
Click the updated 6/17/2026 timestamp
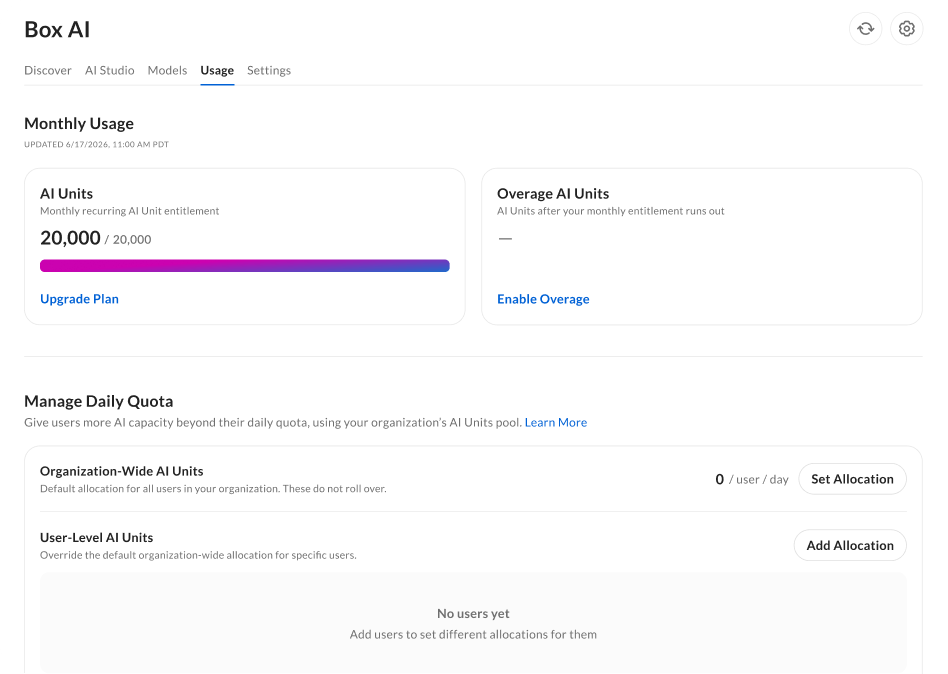pos(97,144)
